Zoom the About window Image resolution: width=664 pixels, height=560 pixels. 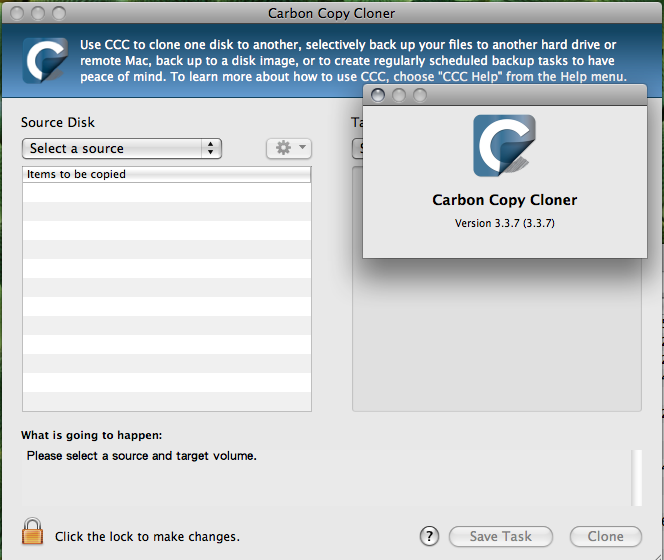[x=420, y=95]
